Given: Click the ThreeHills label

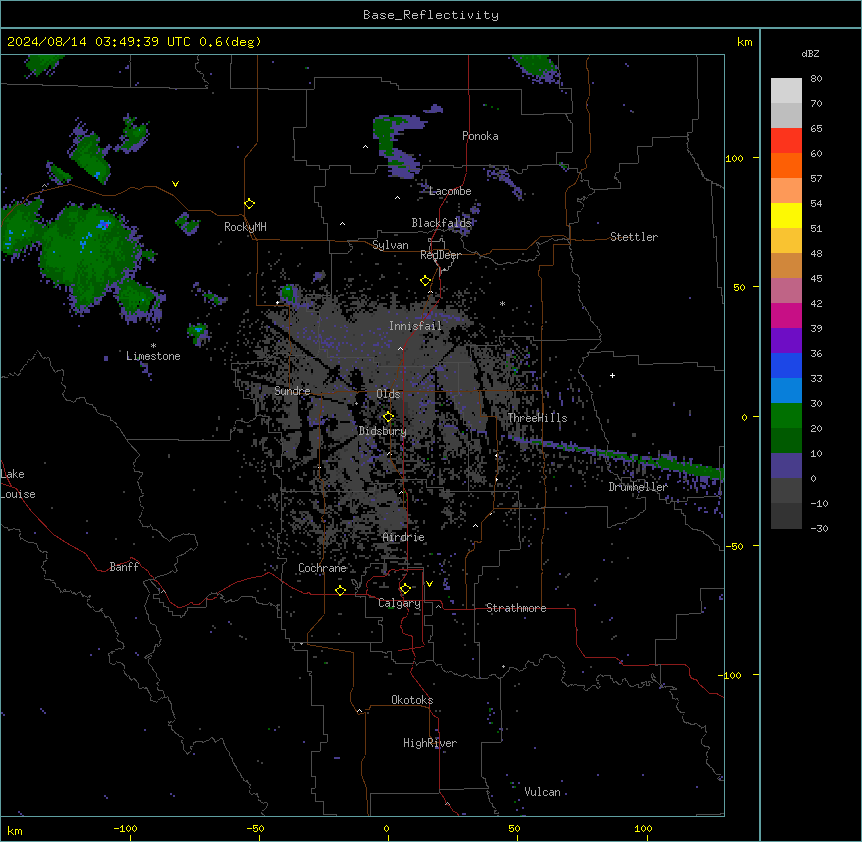Looking at the screenshot, I should [538, 418].
